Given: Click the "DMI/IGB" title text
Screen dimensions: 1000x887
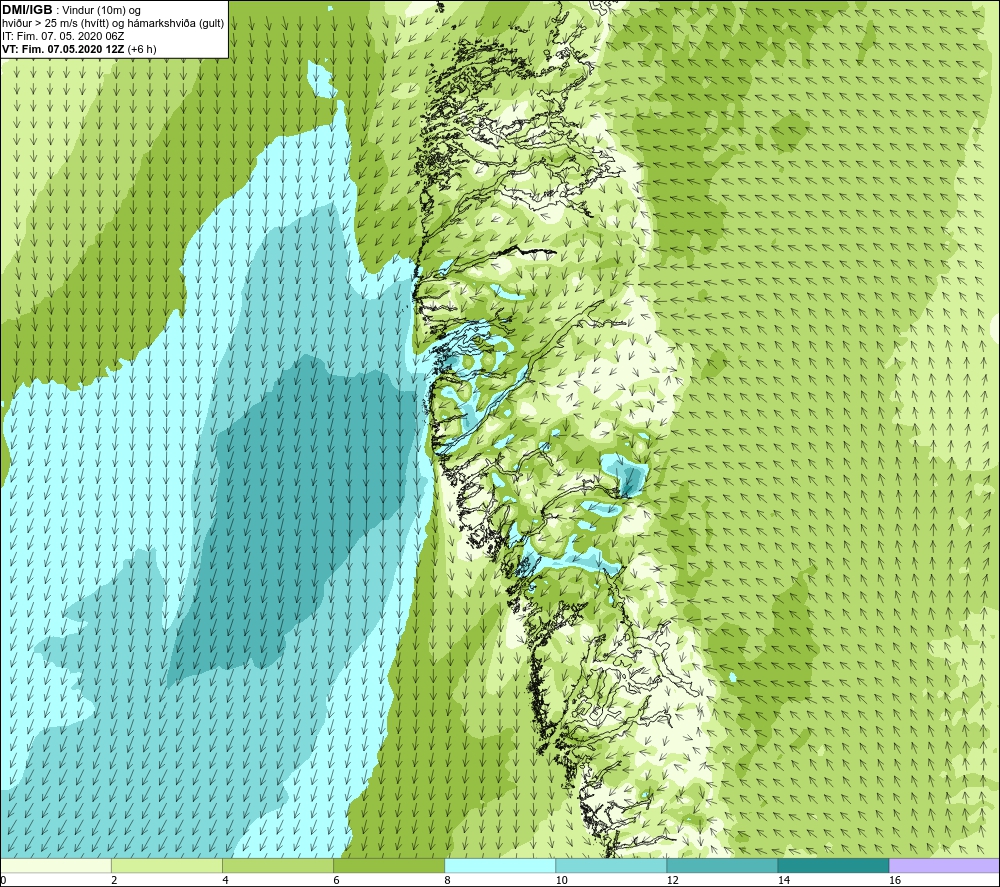Looking at the screenshot, I should (x=27, y=10).
